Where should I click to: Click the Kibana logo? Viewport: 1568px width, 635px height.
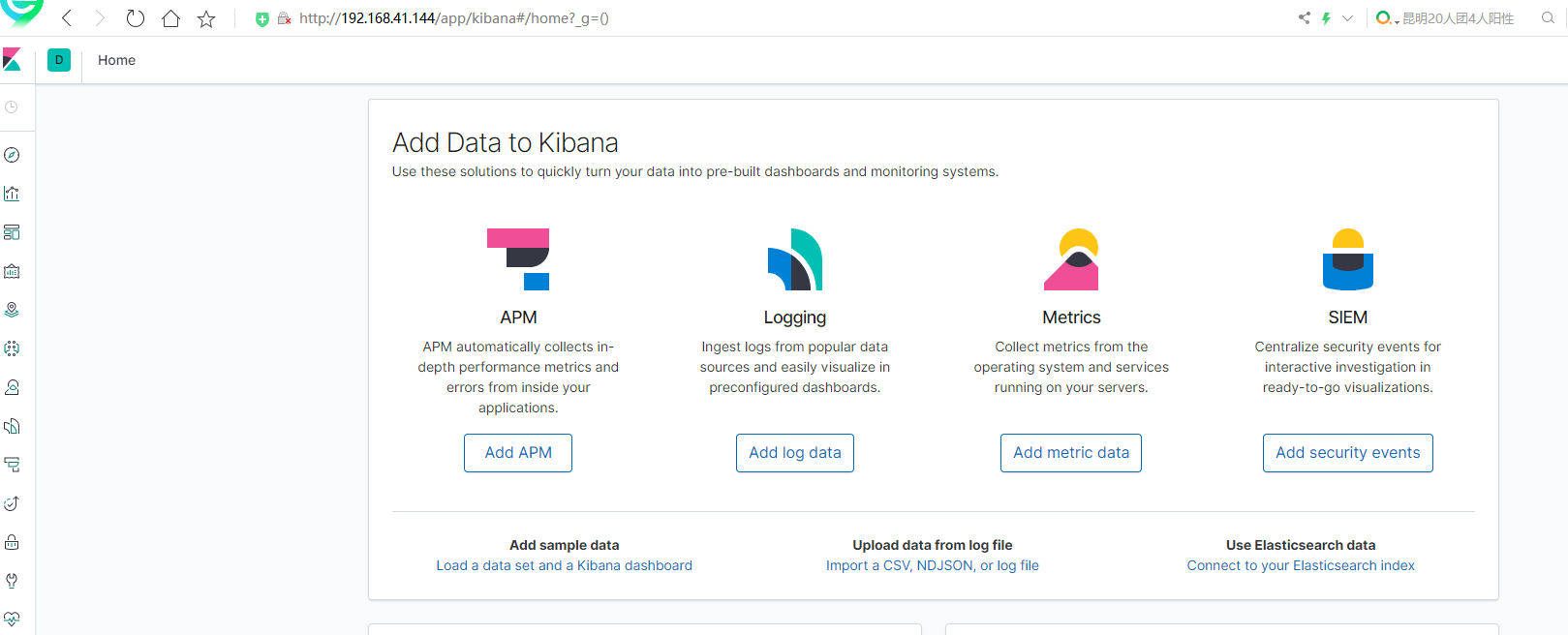[12, 60]
